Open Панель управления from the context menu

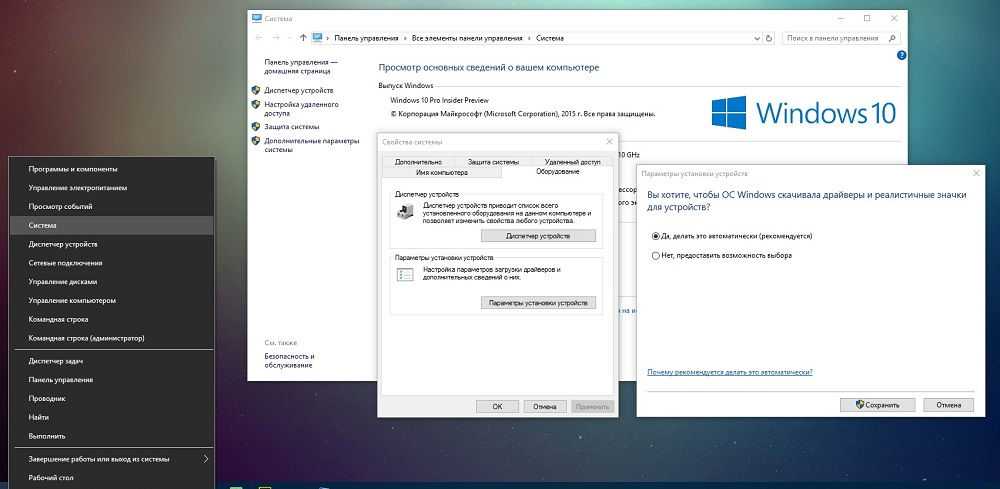click(112, 380)
